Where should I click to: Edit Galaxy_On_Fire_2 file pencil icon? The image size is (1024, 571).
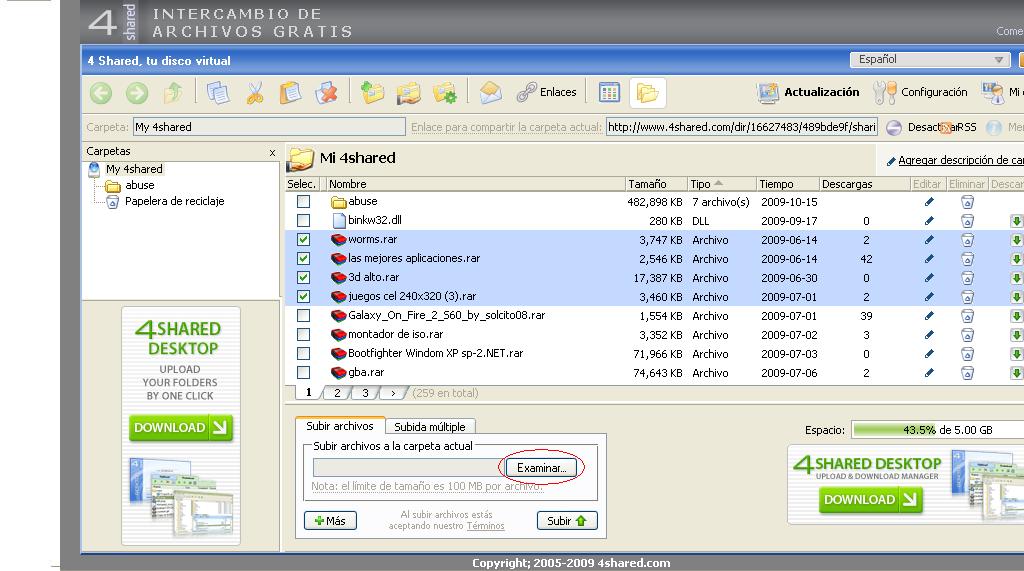(929, 316)
